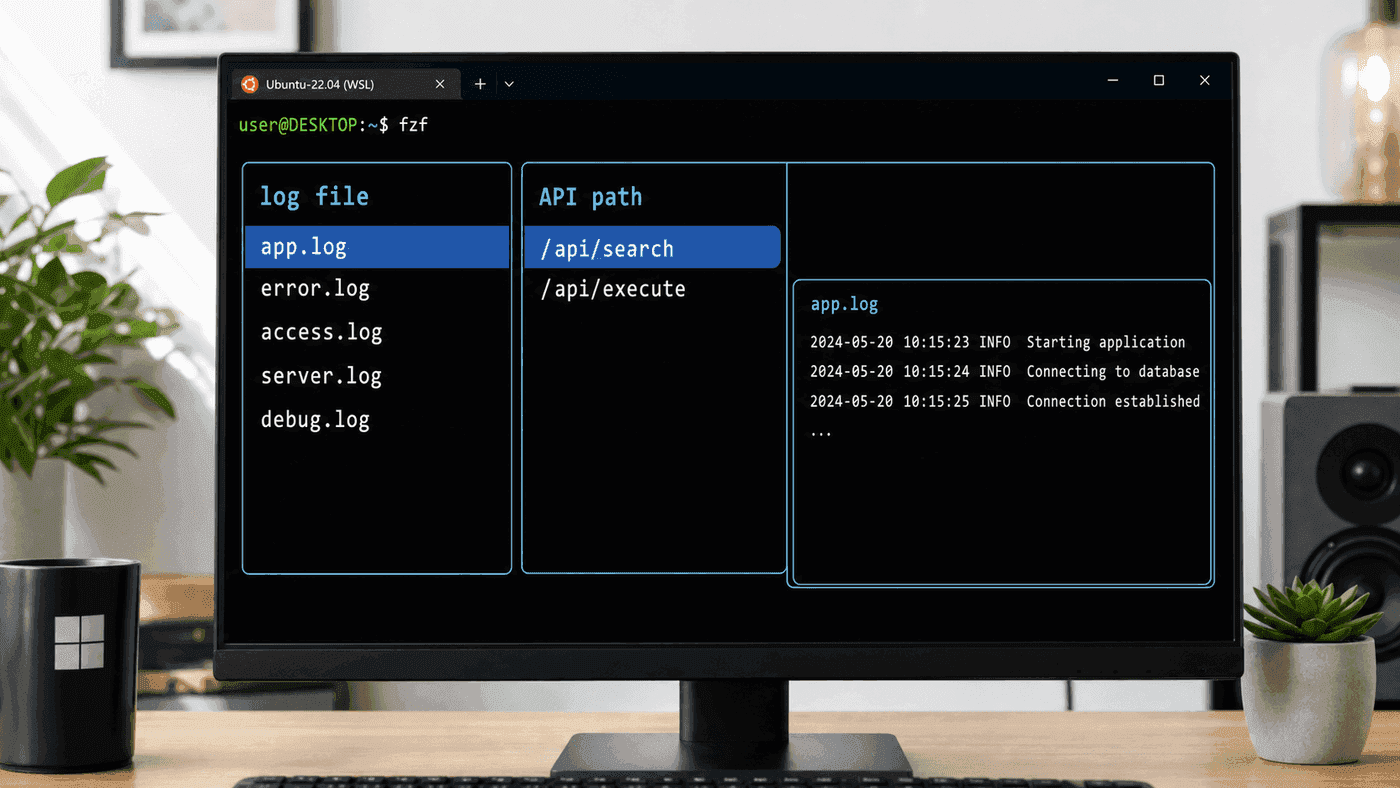1400x788 pixels.
Task: Maximize the terminal window
Action: tap(1159, 80)
